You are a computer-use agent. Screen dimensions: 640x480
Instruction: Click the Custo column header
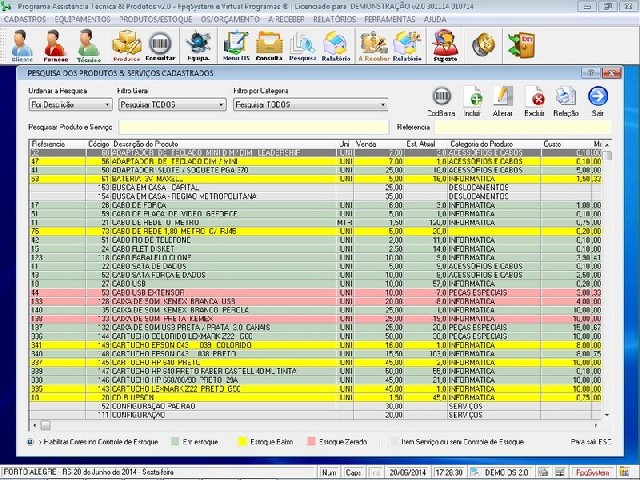[x=567, y=144]
